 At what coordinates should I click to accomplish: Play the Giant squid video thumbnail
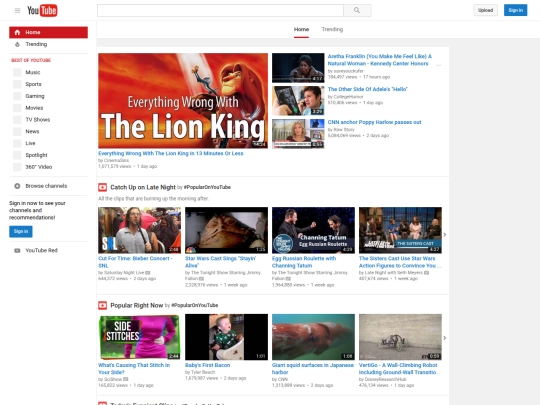tap(313, 337)
